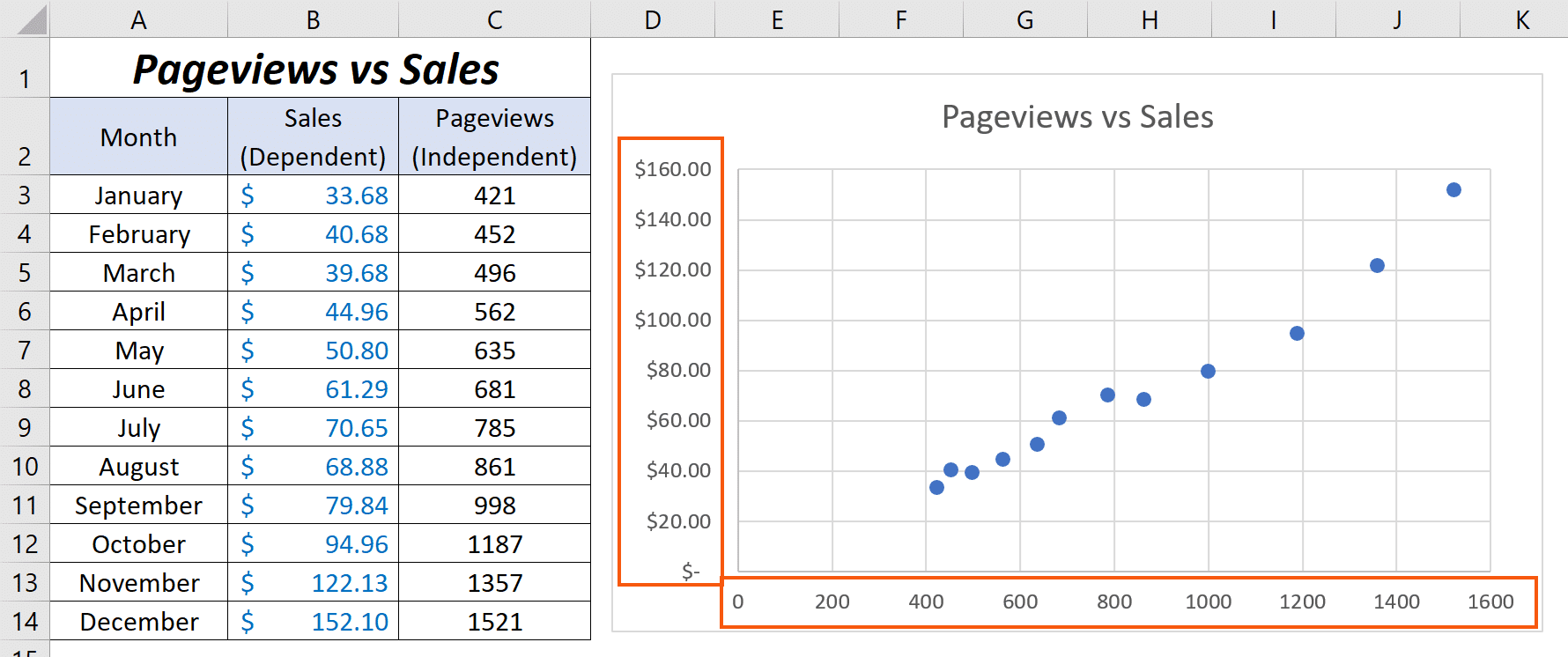1568x657 pixels.
Task: Click the January cell
Action: pyautogui.click(x=139, y=195)
